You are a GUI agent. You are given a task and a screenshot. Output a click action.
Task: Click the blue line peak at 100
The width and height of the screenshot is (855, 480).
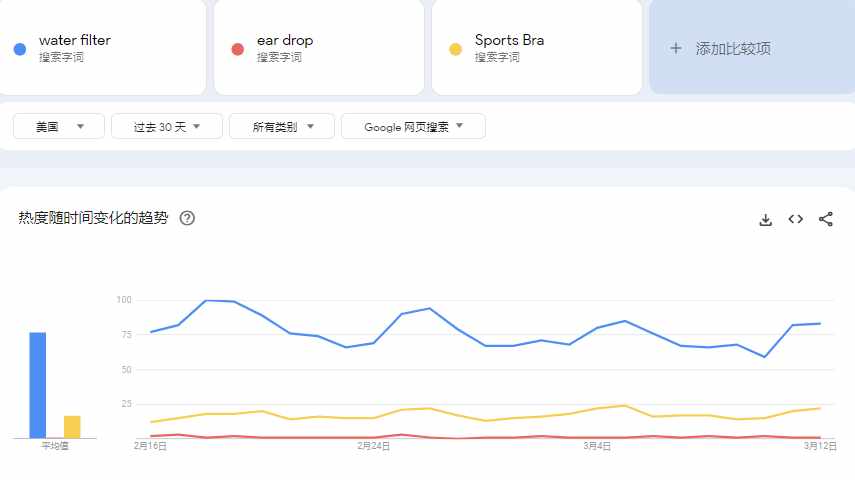(206, 300)
